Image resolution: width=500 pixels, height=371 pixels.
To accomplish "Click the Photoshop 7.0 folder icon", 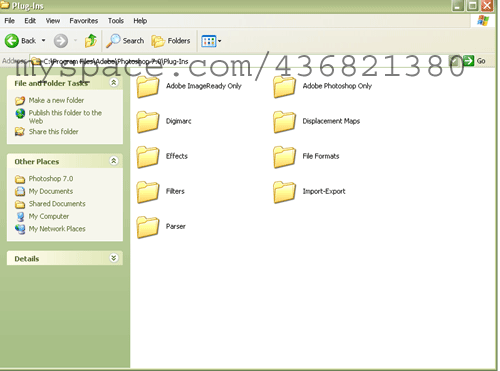I will tap(20, 179).
